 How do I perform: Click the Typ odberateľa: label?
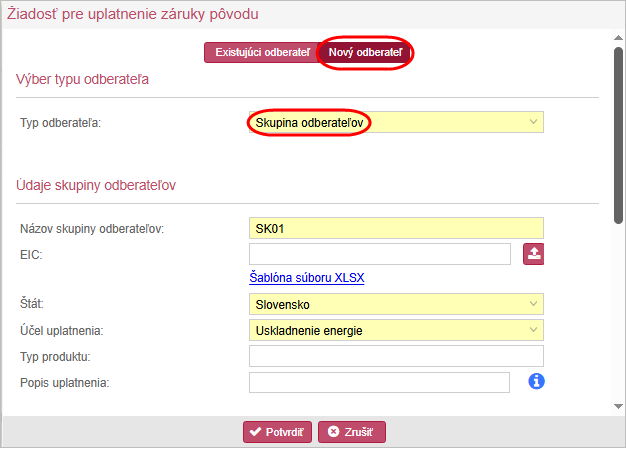[60, 123]
